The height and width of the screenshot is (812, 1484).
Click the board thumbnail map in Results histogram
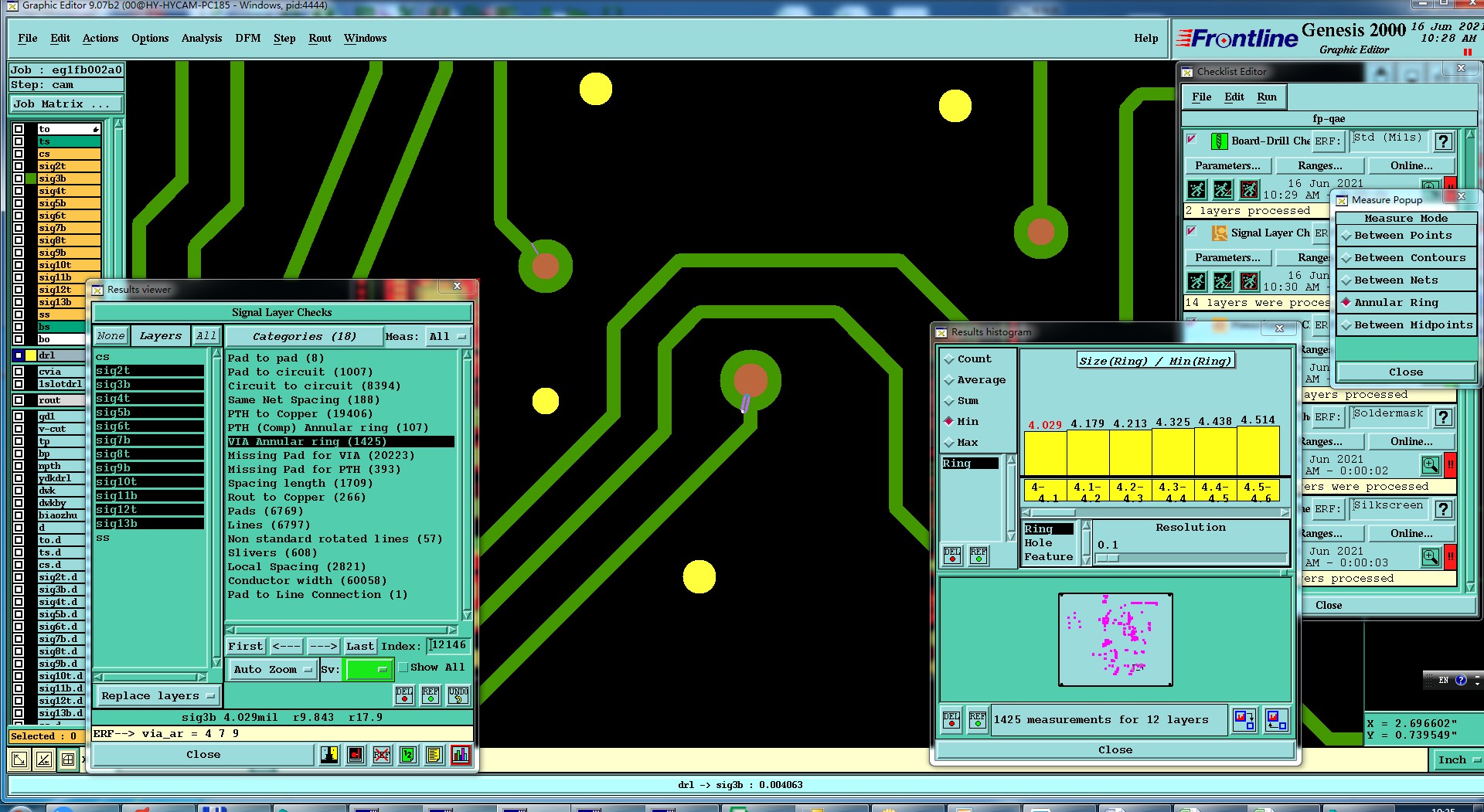pyautogui.click(x=1115, y=640)
